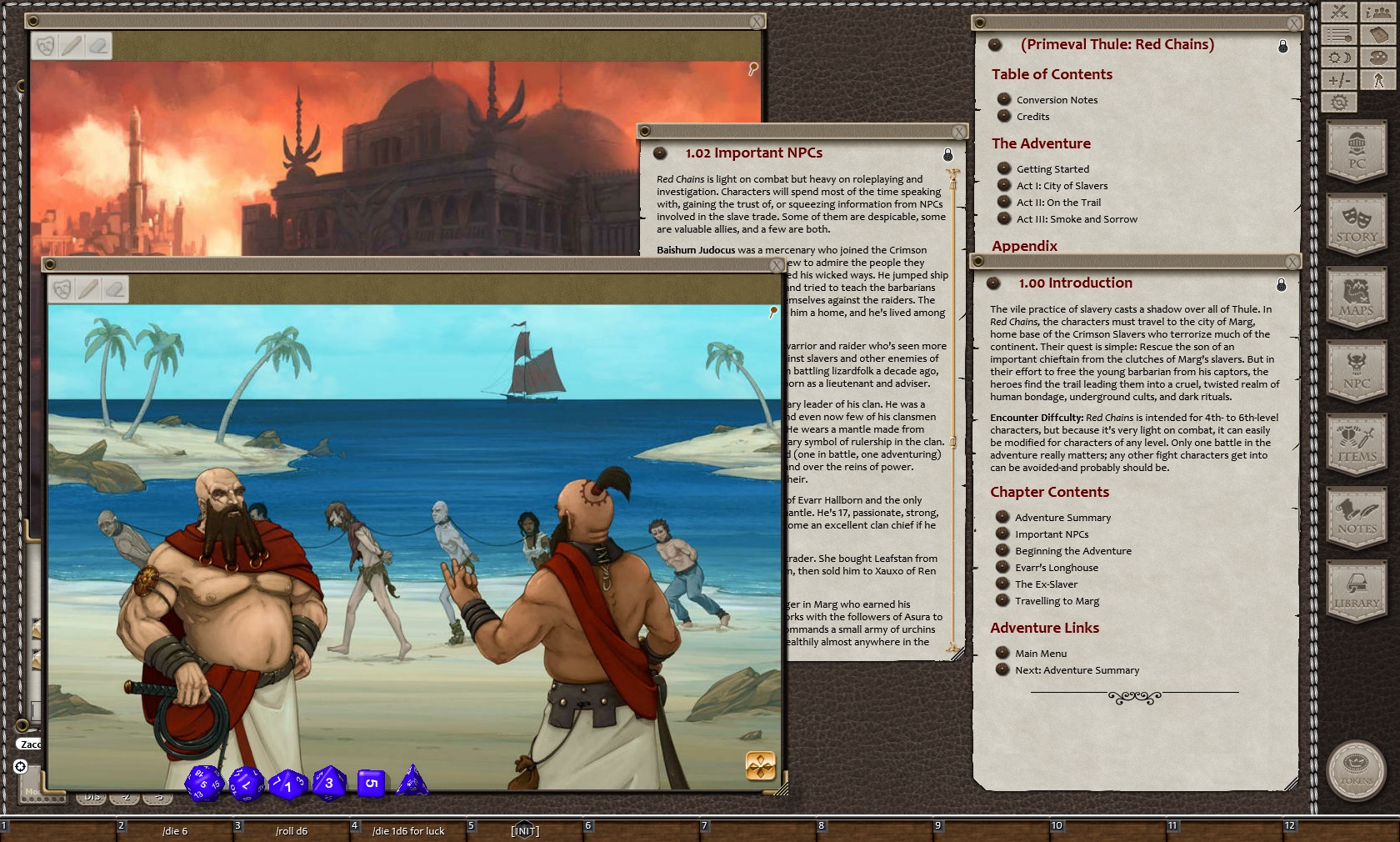The image size is (1400, 842).
Task: Open the Library sidebar panel
Action: click(x=1356, y=591)
